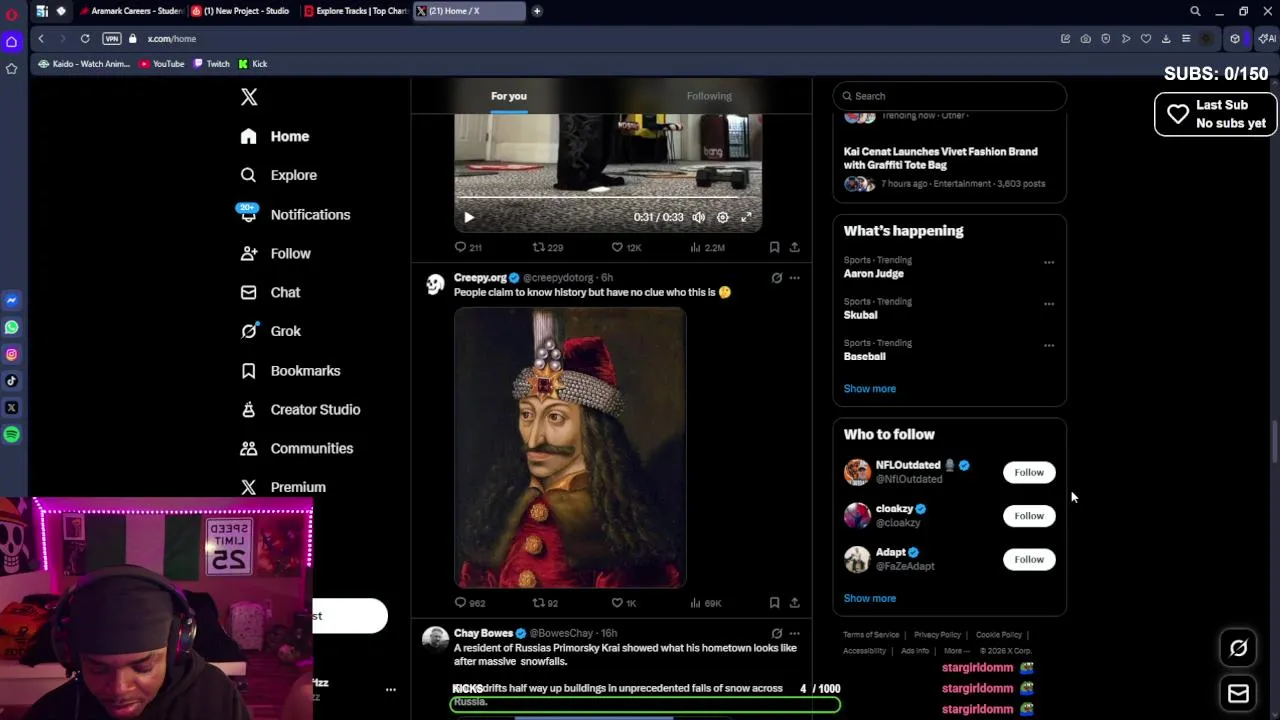1280x720 pixels.
Task: Open the more options for Baseball trend
Action: (x=1049, y=345)
